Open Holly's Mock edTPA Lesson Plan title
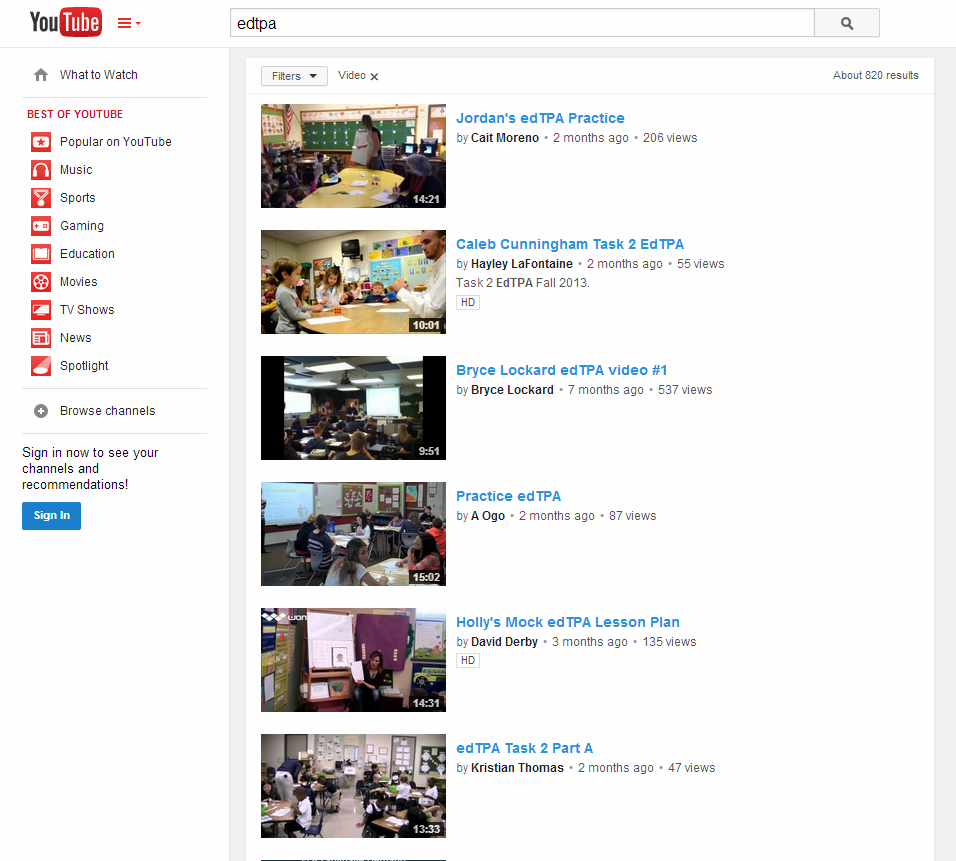This screenshot has width=956, height=861. 568,623
